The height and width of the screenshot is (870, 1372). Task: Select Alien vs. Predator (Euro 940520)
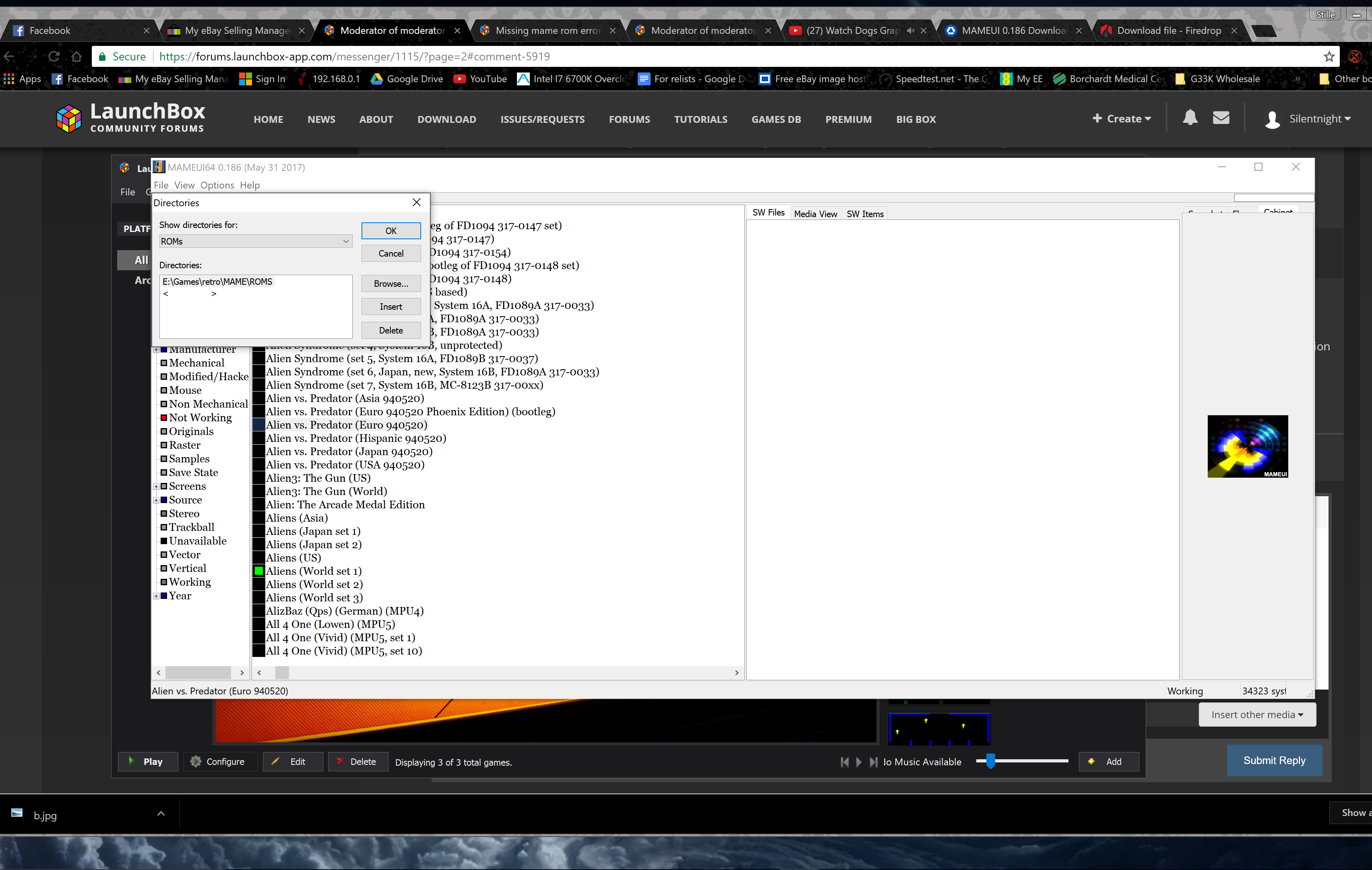[x=346, y=425]
